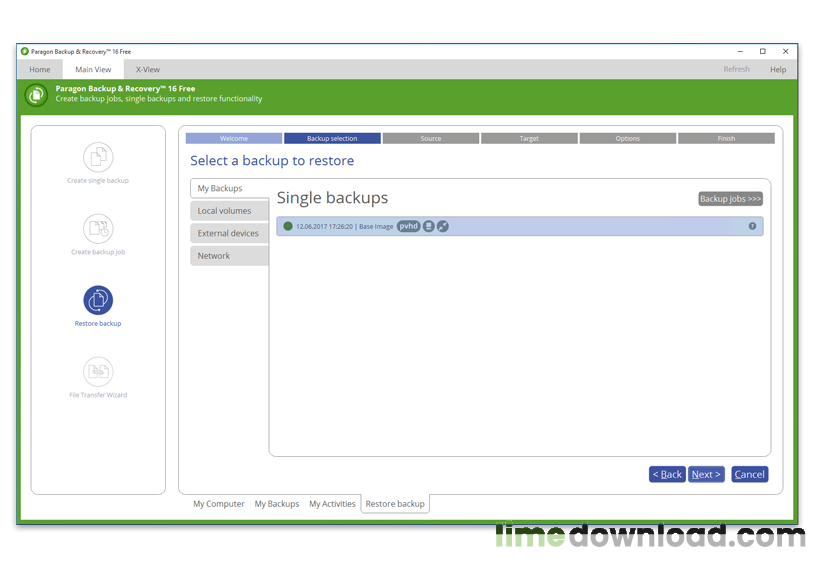
Task: Select the Restore backup icon
Action: (98, 300)
